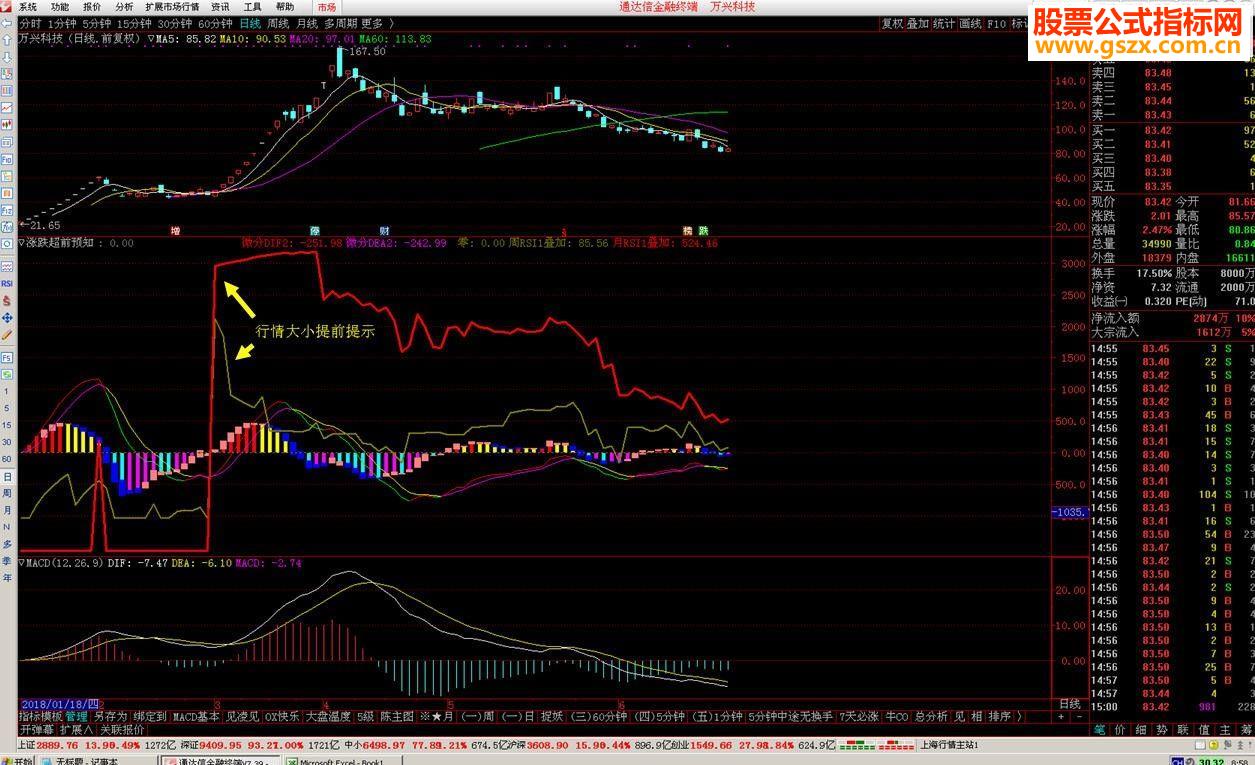1255x765 pixels.
Task: Switch chart to 周线 period
Action: (x=278, y=24)
